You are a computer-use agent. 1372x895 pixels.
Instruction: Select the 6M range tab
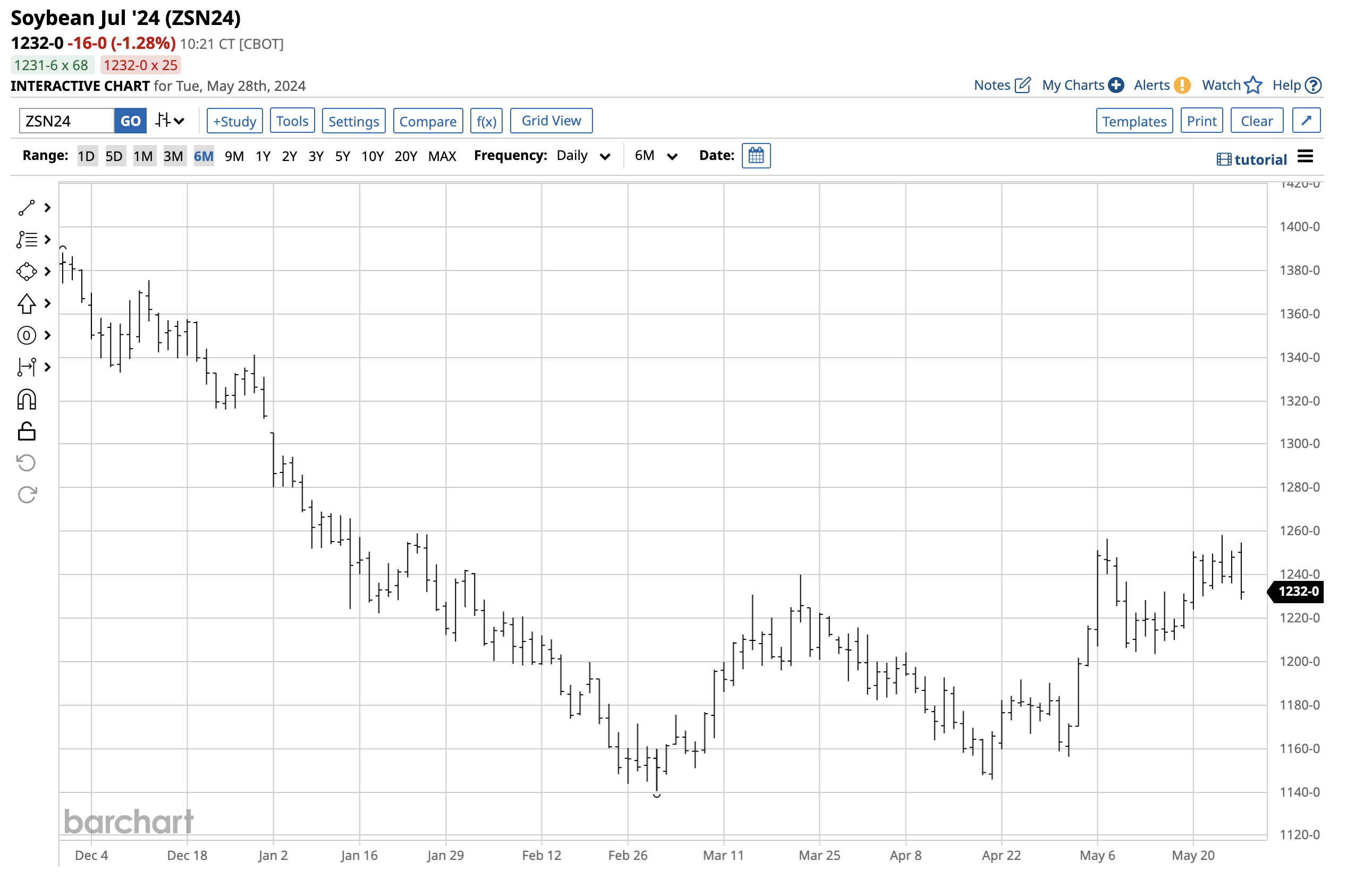click(204, 156)
